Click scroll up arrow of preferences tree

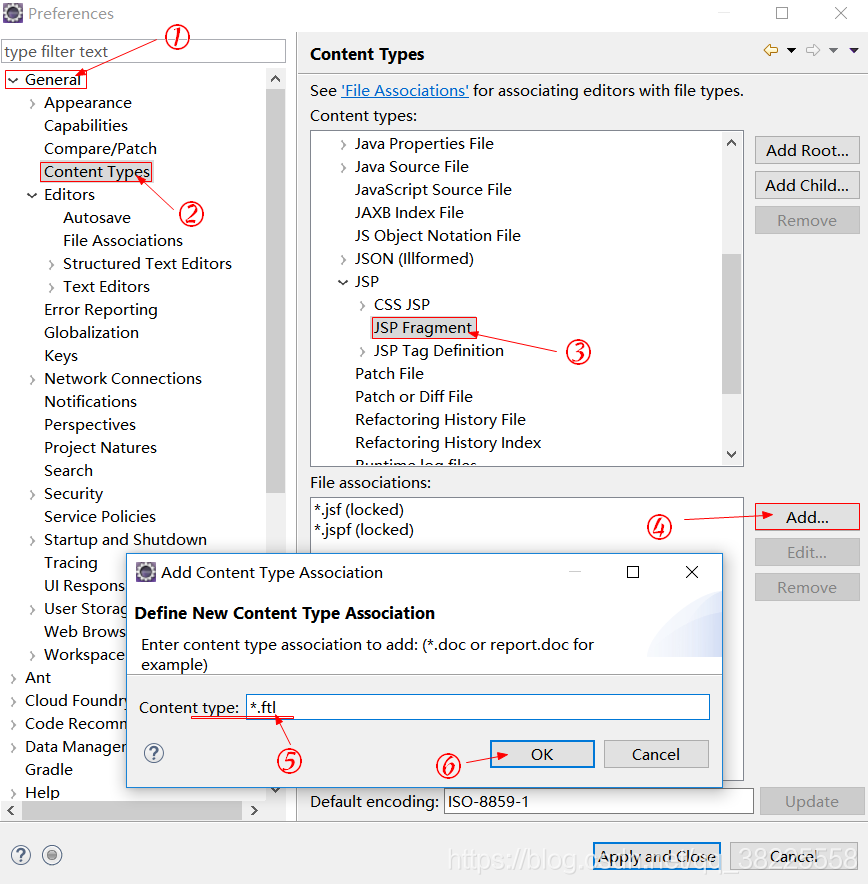click(x=276, y=79)
